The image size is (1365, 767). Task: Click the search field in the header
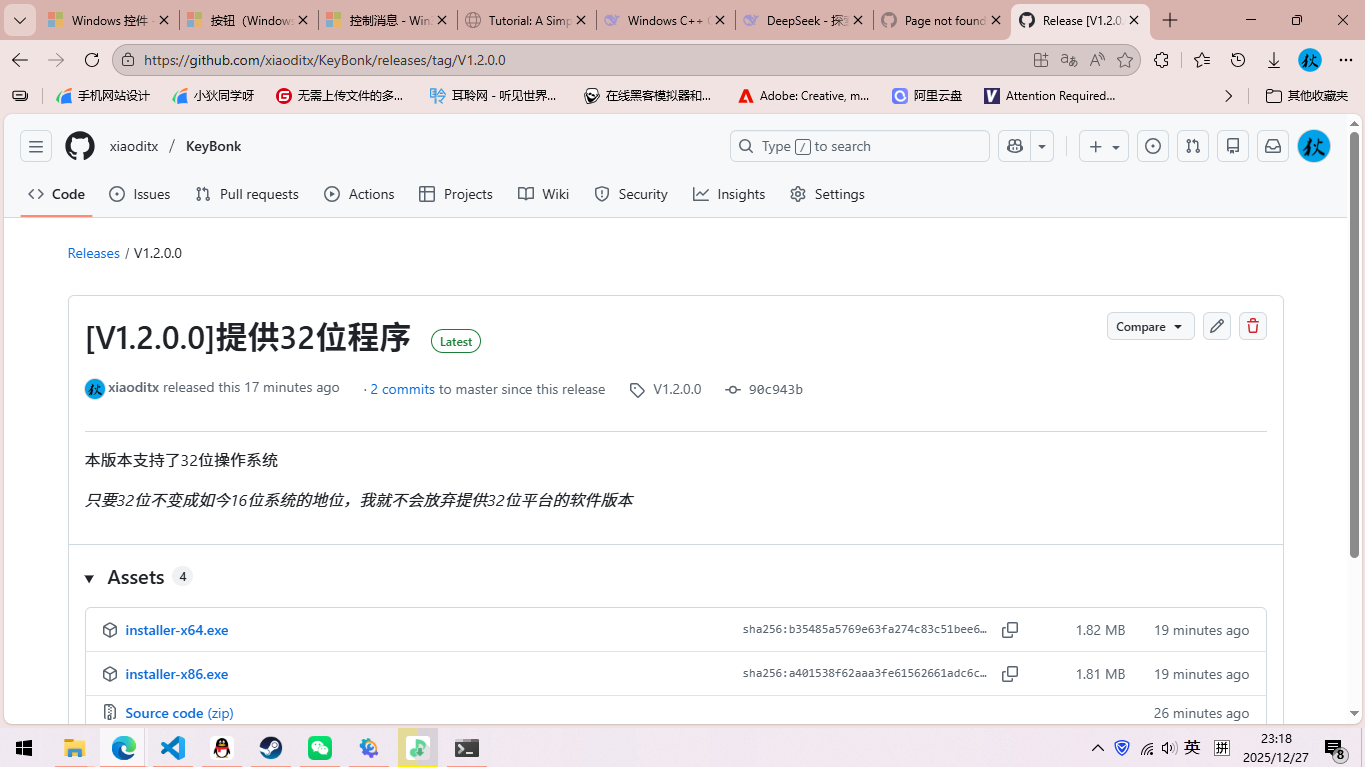click(858, 146)
